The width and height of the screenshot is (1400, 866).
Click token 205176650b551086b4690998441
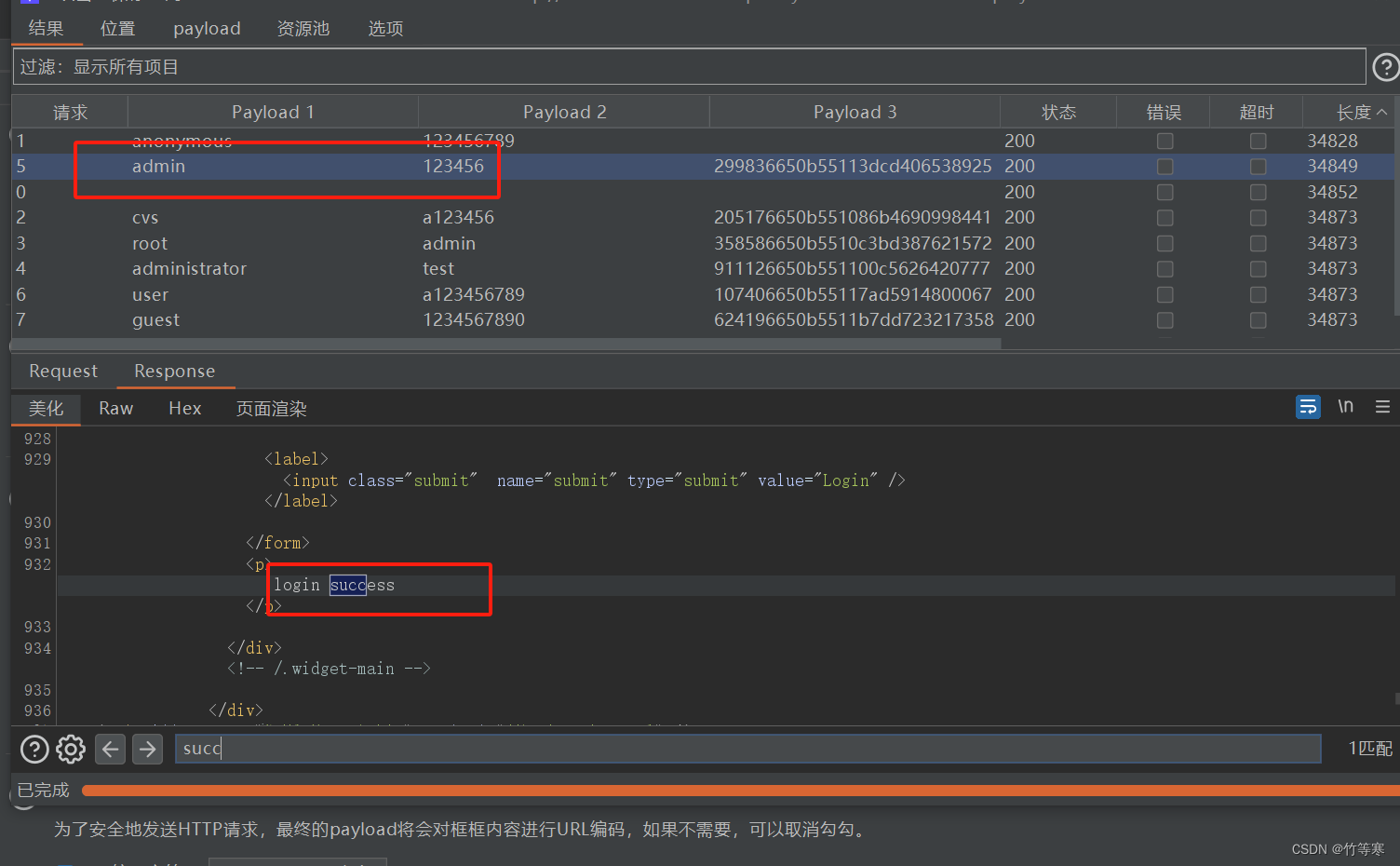point(853,218)
